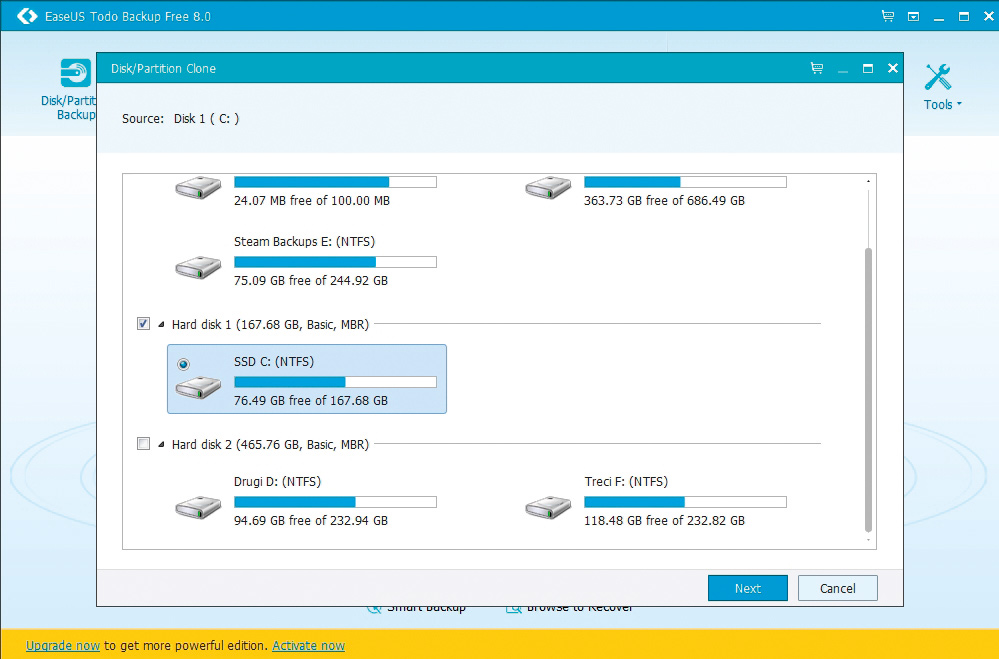Click the Treci F: (NTFS) label
The width and height of the screenshot is (999, 659).
[x=626, y=482]
